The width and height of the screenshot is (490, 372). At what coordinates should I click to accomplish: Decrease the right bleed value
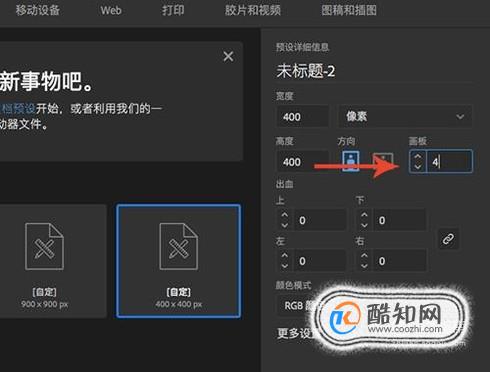(364, 266)
